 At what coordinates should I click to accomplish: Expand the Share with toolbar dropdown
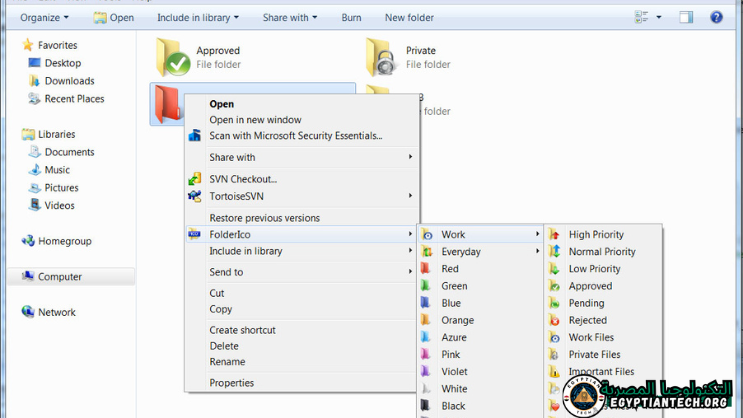[289, 17]
